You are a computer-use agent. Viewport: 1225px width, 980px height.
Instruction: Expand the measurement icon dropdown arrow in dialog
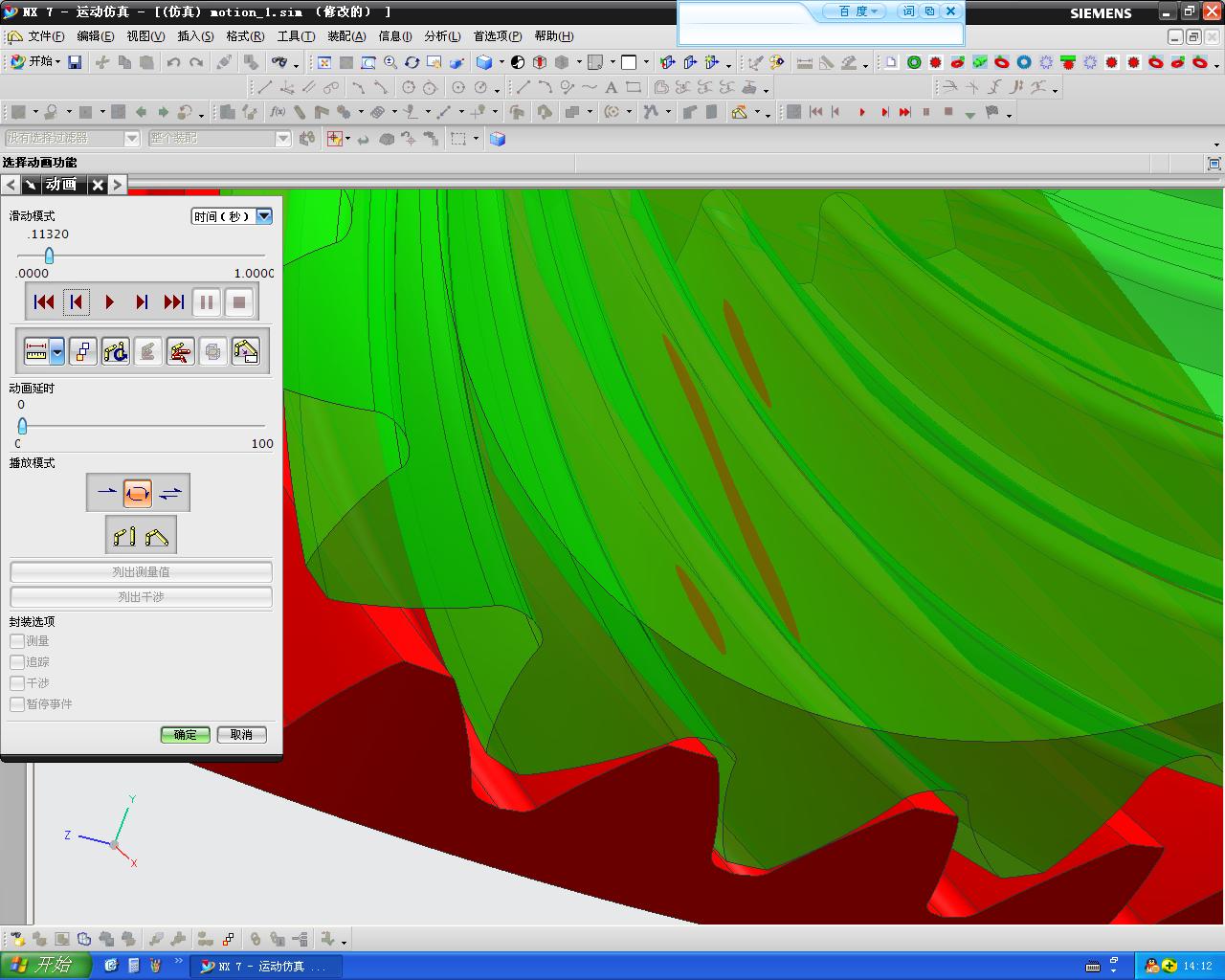57,351
